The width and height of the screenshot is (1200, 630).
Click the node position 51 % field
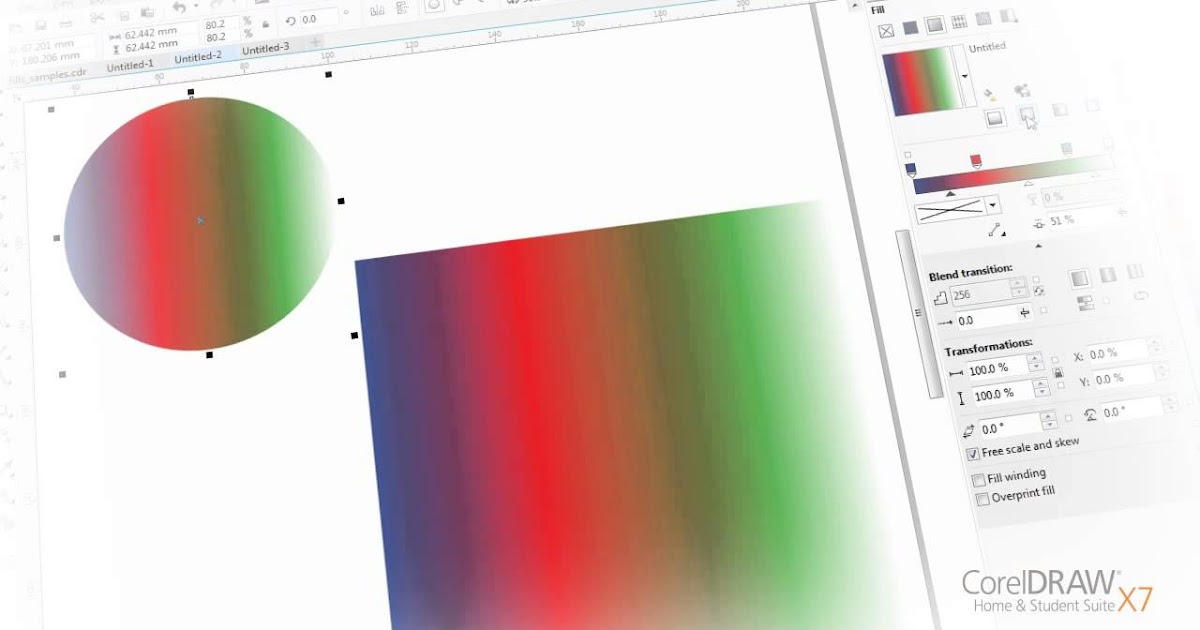[x=1090, y=218]
